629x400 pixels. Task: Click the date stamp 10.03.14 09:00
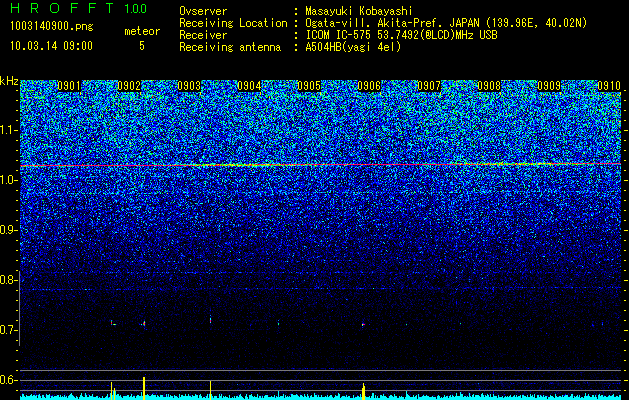51,46
